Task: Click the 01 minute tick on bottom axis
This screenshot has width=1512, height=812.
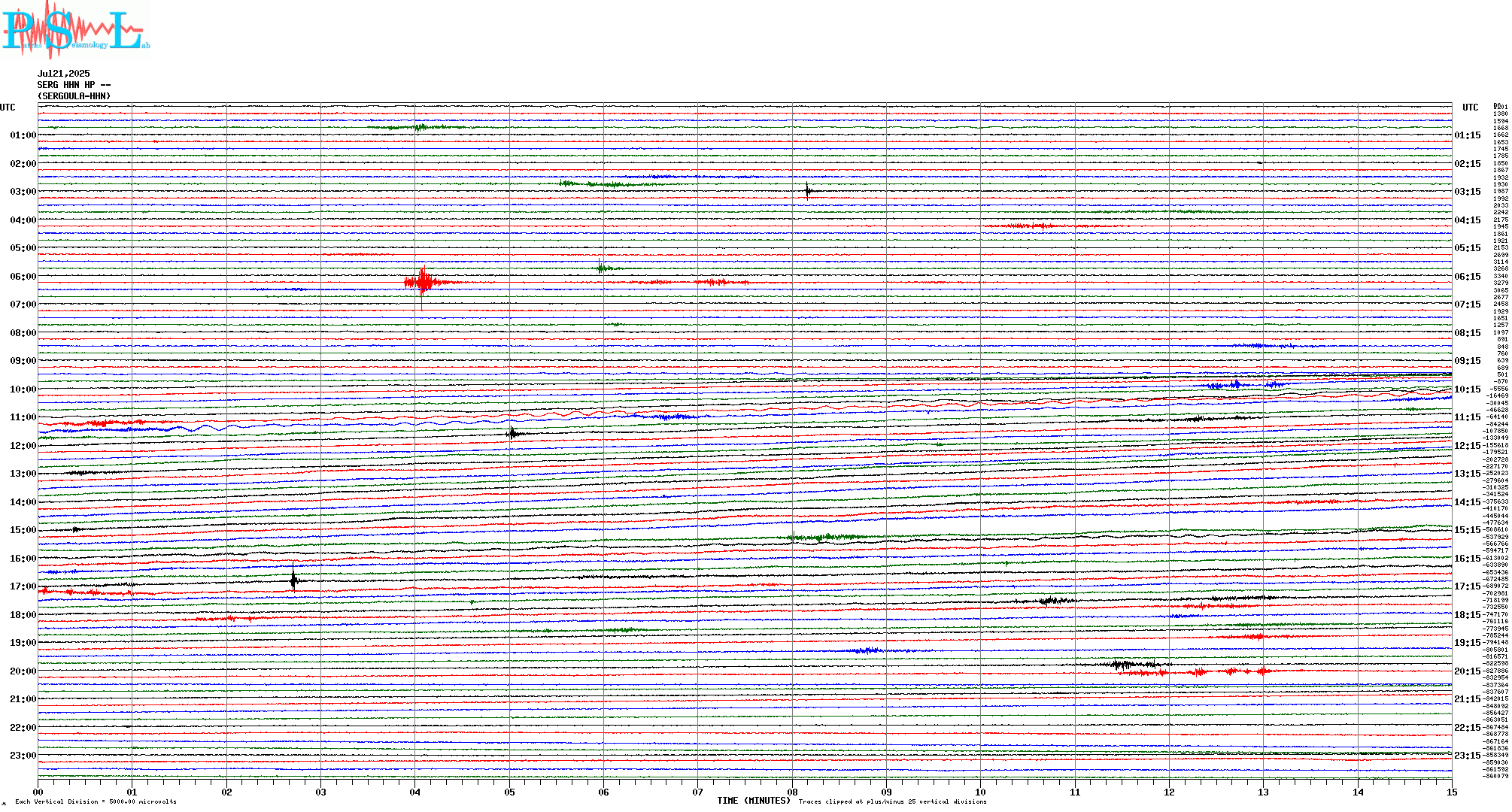Action: click(132, 792)
